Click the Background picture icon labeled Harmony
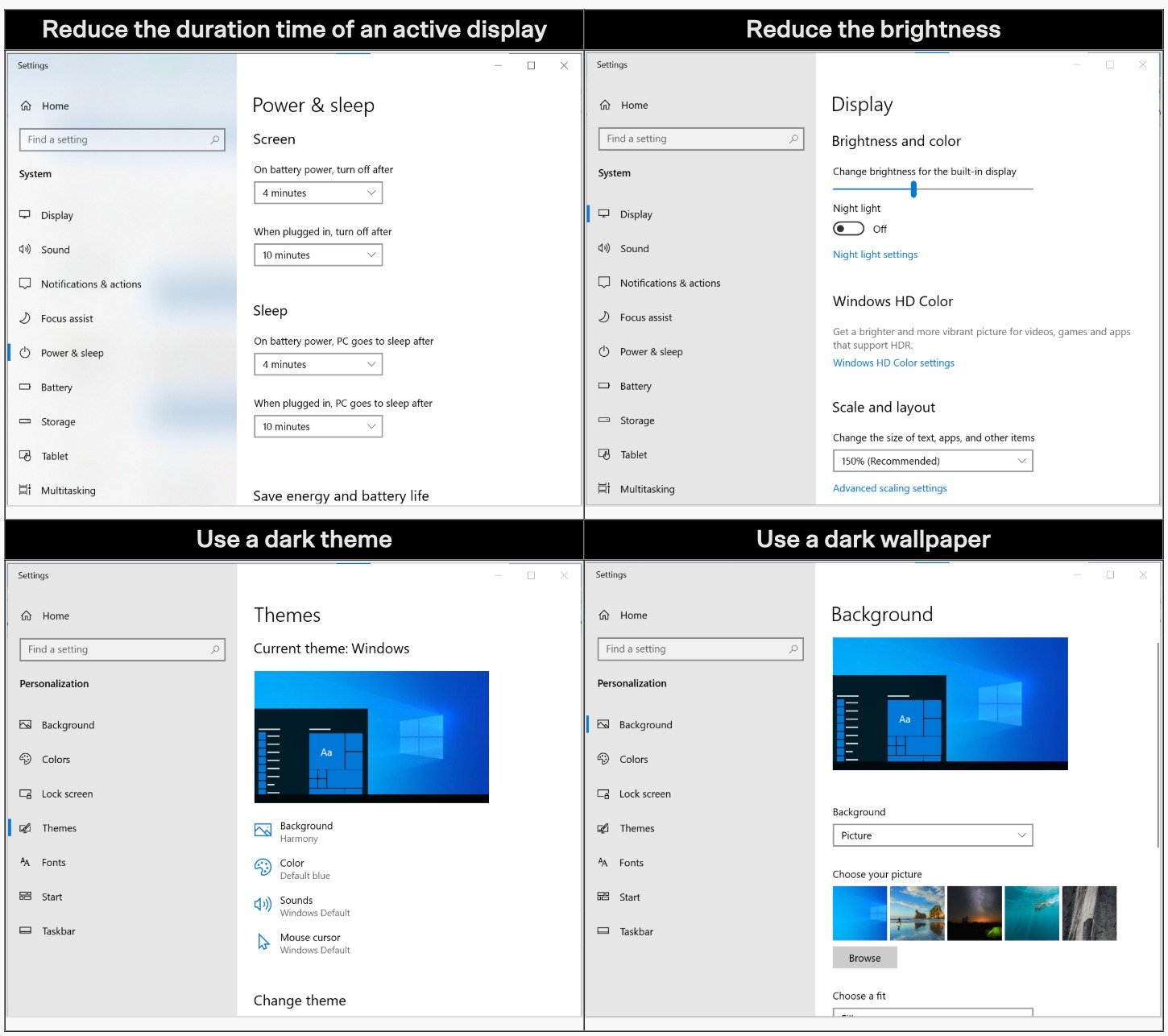The image size is (1168, 1036). pyautogui.click(x=263, y=831)
